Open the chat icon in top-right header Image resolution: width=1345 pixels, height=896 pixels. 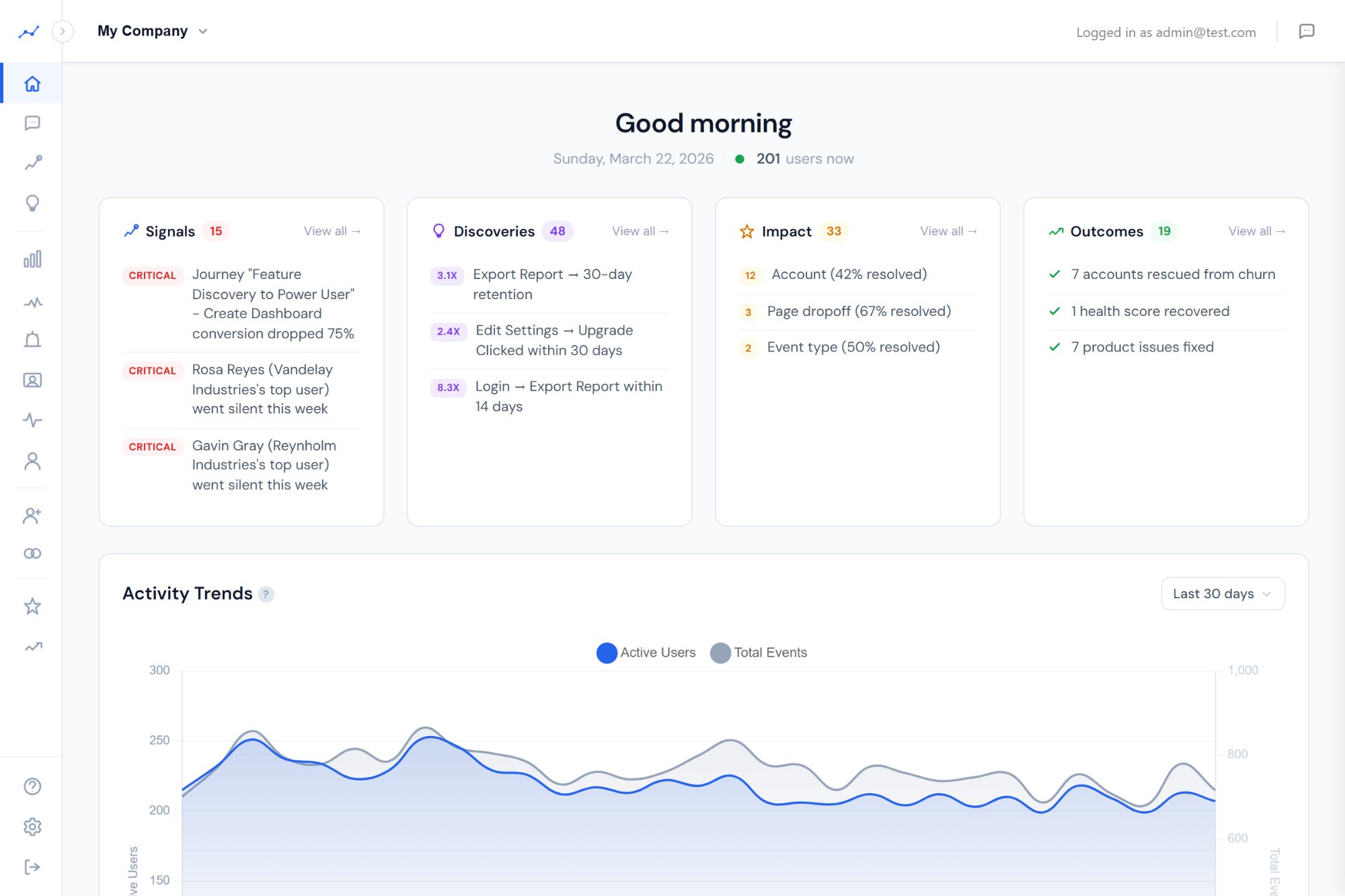(1306, 32)
